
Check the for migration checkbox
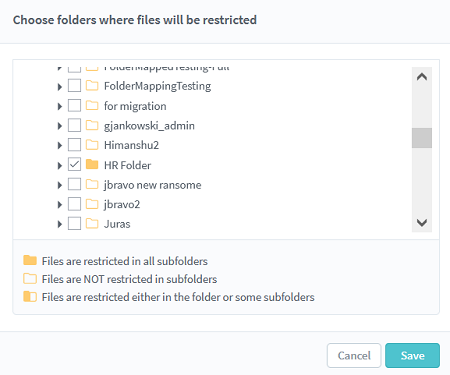[x=74, y=105]
